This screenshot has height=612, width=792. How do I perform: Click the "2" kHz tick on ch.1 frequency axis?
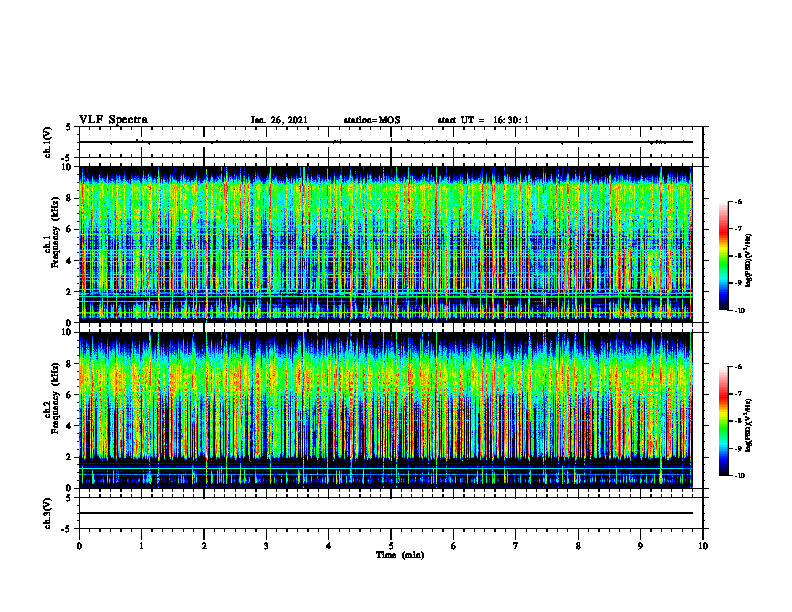(x=69, y=292)
